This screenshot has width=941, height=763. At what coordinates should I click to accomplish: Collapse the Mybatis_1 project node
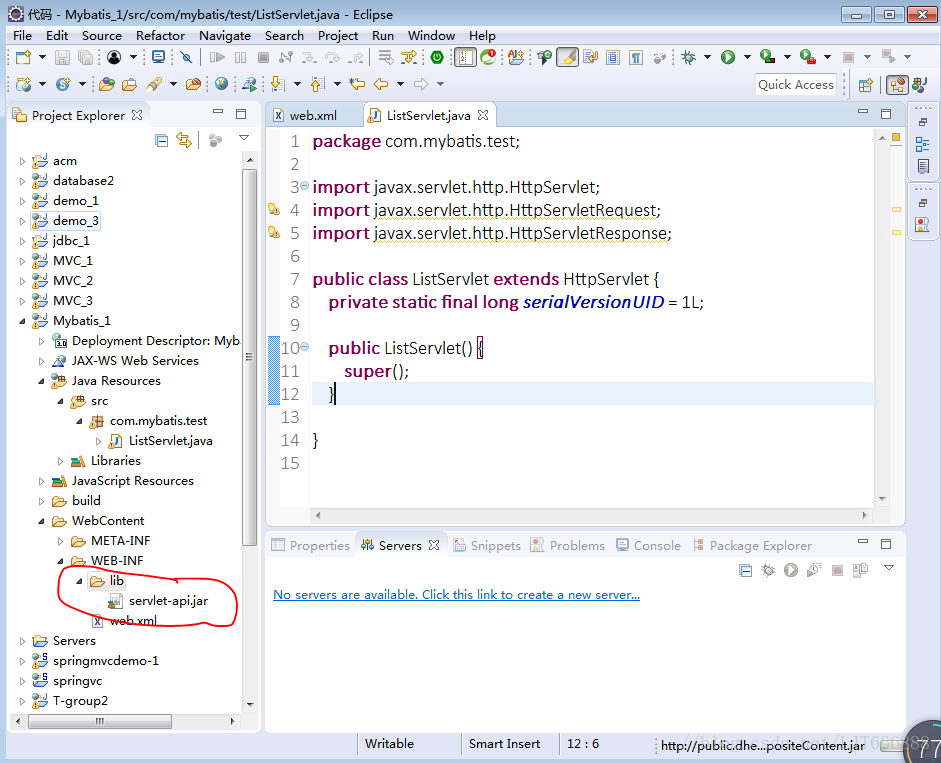tap(22, 321)
